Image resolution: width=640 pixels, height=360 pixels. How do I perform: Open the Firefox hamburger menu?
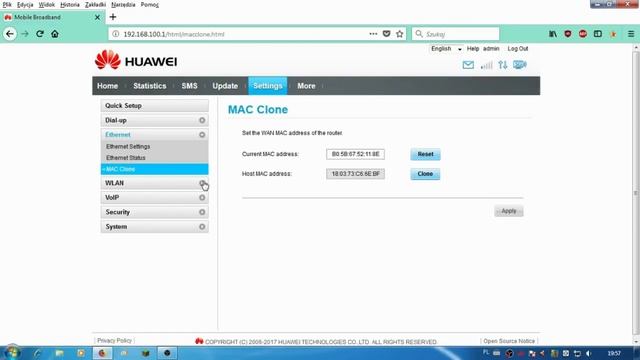(631, 34)
